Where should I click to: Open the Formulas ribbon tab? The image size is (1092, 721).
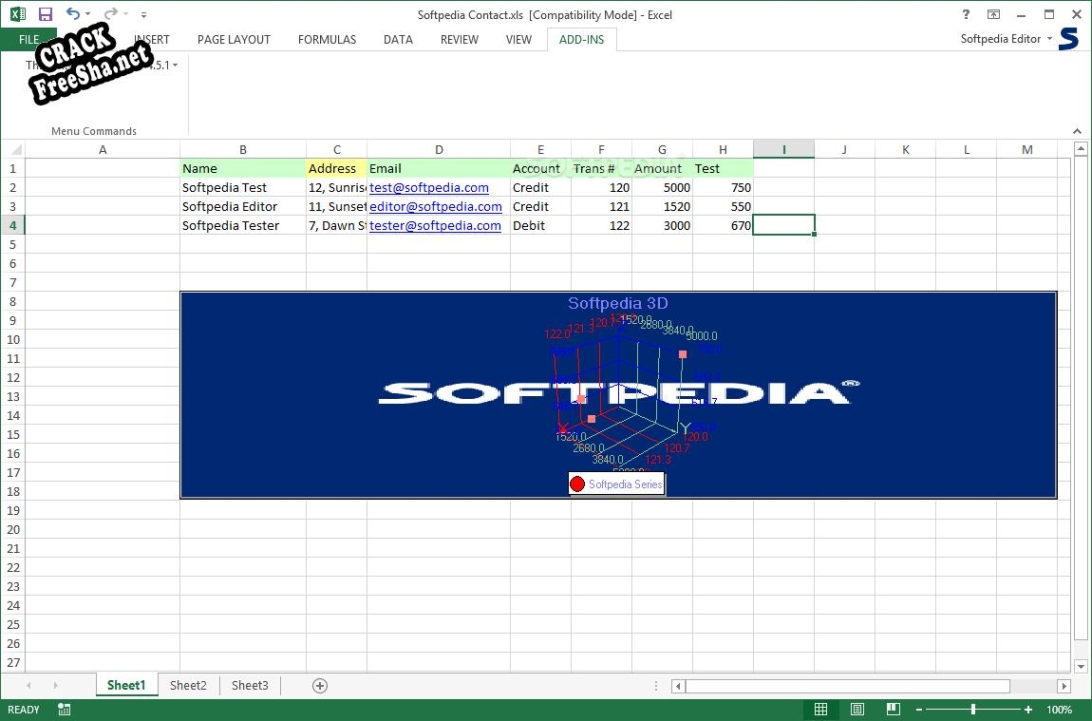(327, 39)
